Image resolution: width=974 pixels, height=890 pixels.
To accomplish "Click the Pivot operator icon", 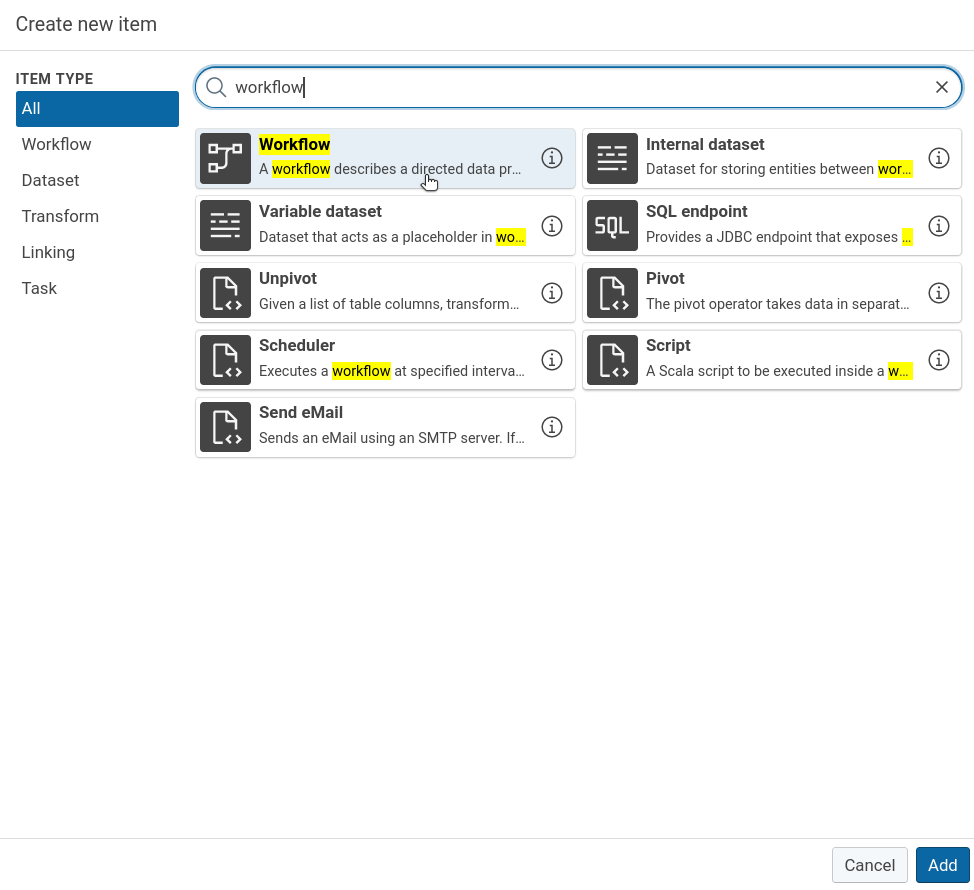I will tap(612, 292).
